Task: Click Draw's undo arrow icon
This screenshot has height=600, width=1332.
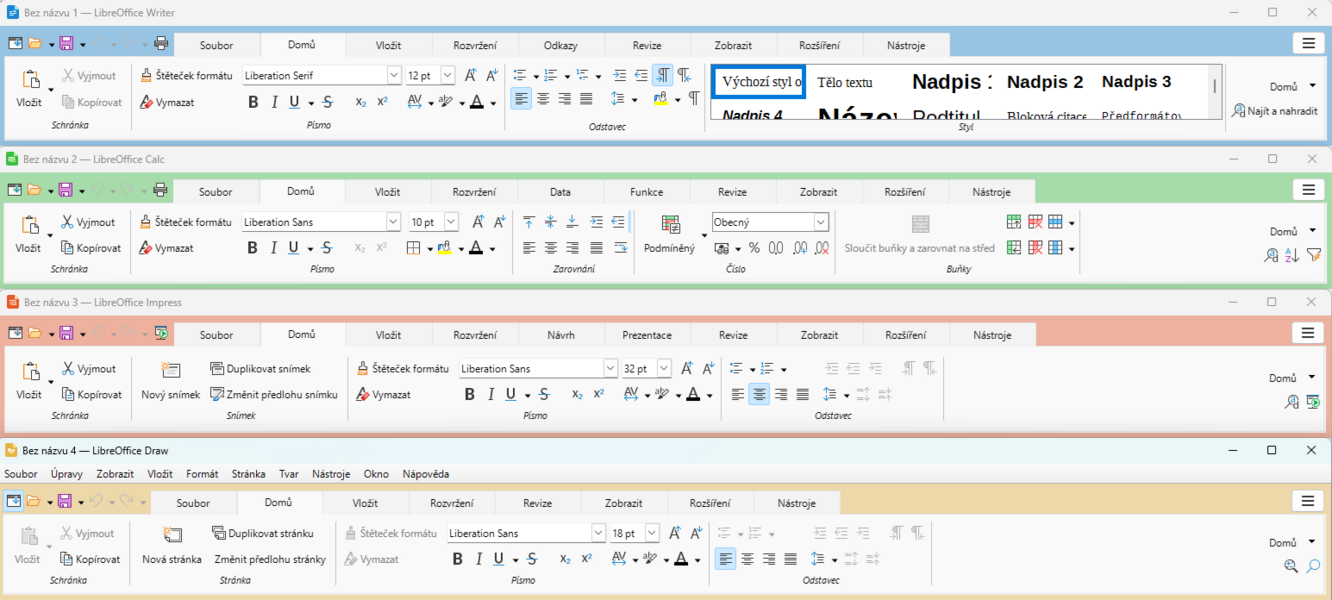Action: pyautogui.click(x=96, y=501)
